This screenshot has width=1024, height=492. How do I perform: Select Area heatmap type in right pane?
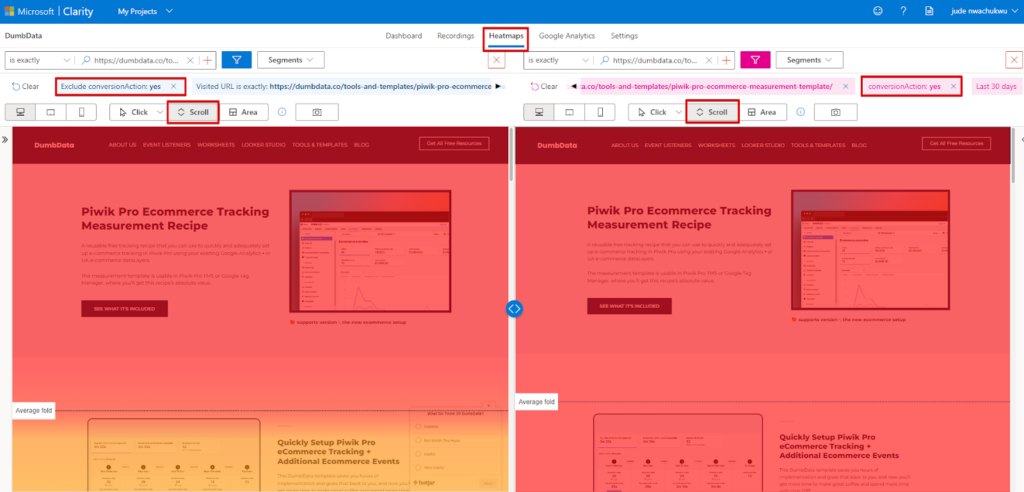coord(761,112)
